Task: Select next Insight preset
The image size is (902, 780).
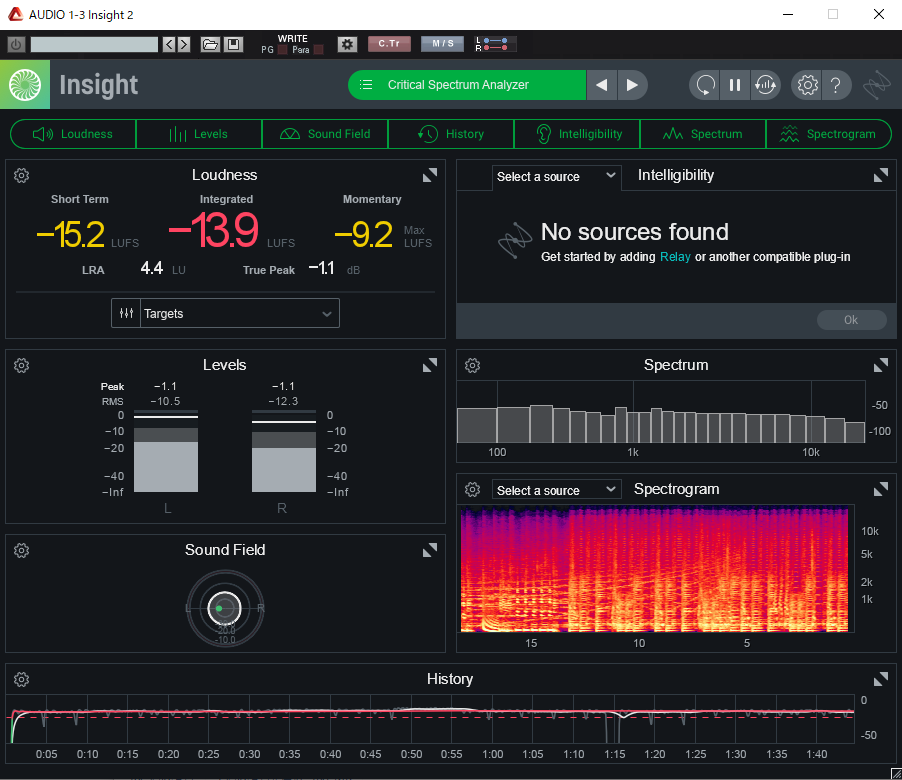Action: (x=632, y=85)
